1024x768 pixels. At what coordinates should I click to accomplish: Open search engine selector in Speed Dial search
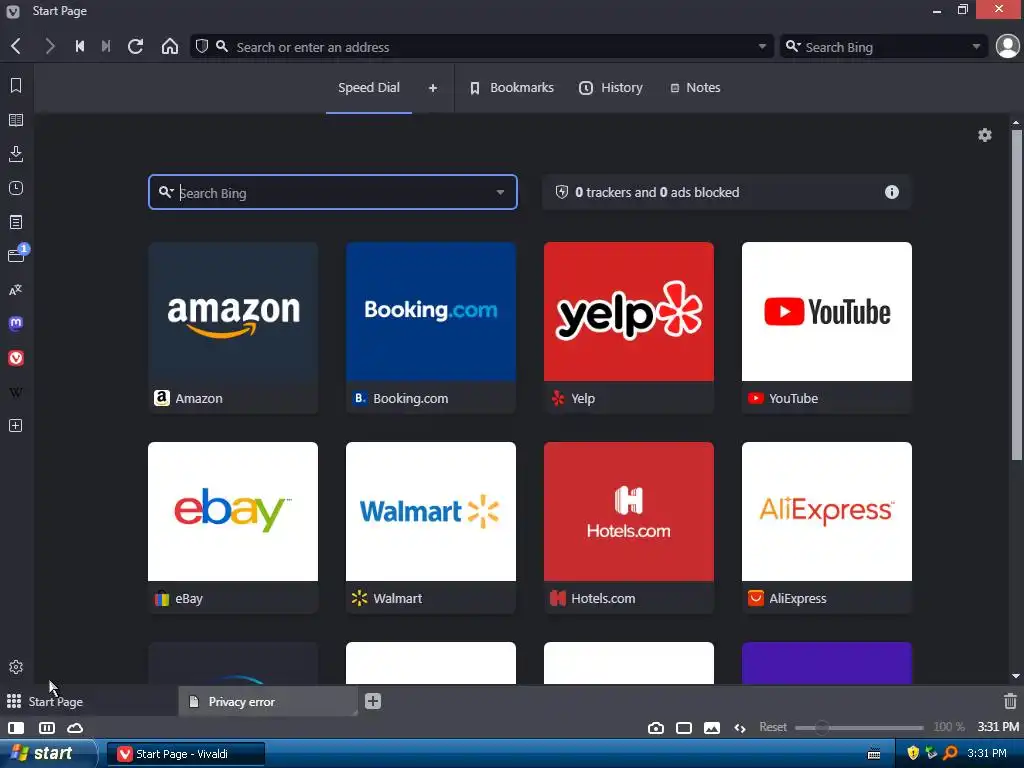[166, 192]
